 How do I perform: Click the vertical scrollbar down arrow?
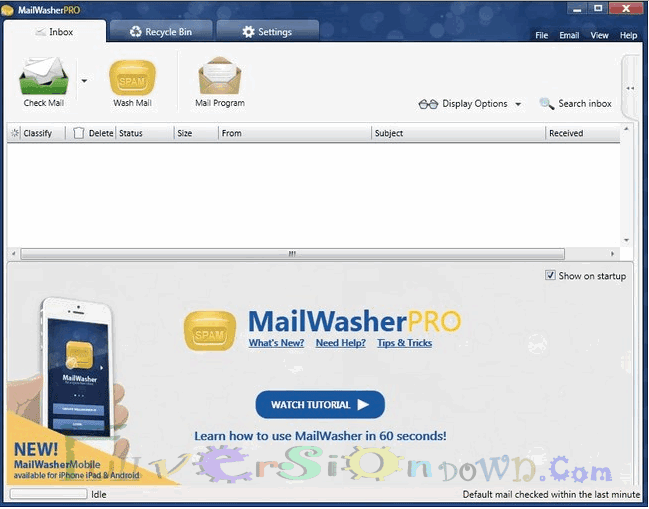click(x=626, y=240)
